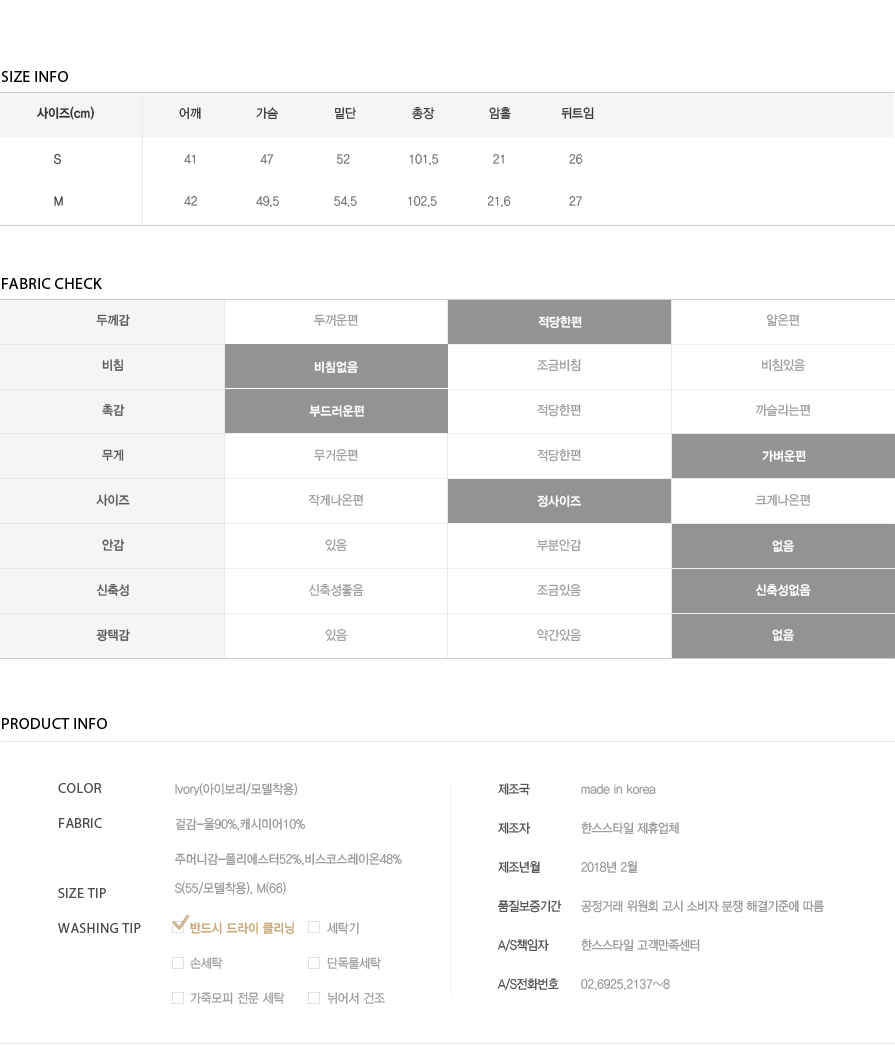The height and width of the screenshot is (1050, 895).
Task: Click 없음 in the 광택감 row
Action: 783,635
